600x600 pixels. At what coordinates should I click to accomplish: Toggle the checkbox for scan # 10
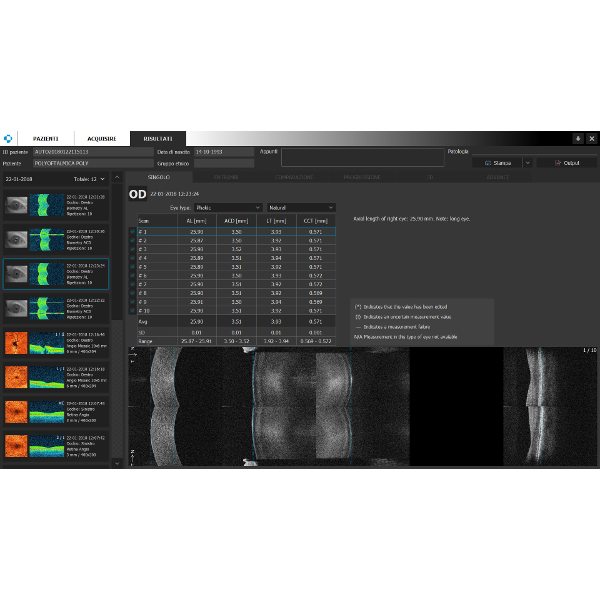[x=132, y=310]
